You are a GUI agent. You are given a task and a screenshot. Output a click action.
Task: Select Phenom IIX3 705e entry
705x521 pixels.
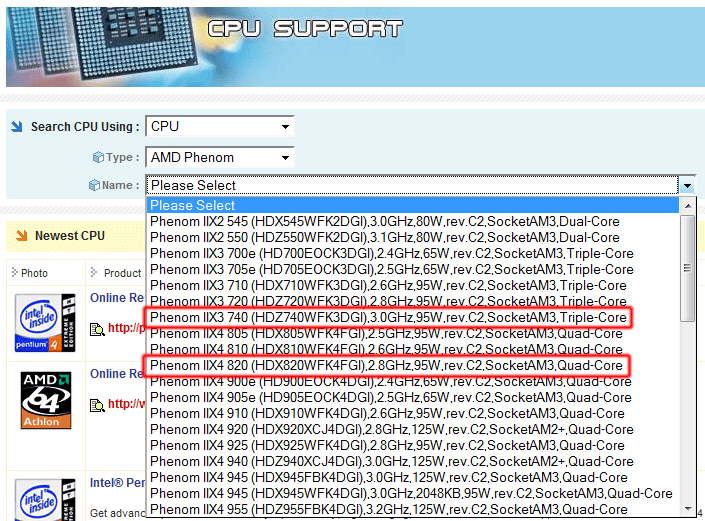click(x=412, y=269)
